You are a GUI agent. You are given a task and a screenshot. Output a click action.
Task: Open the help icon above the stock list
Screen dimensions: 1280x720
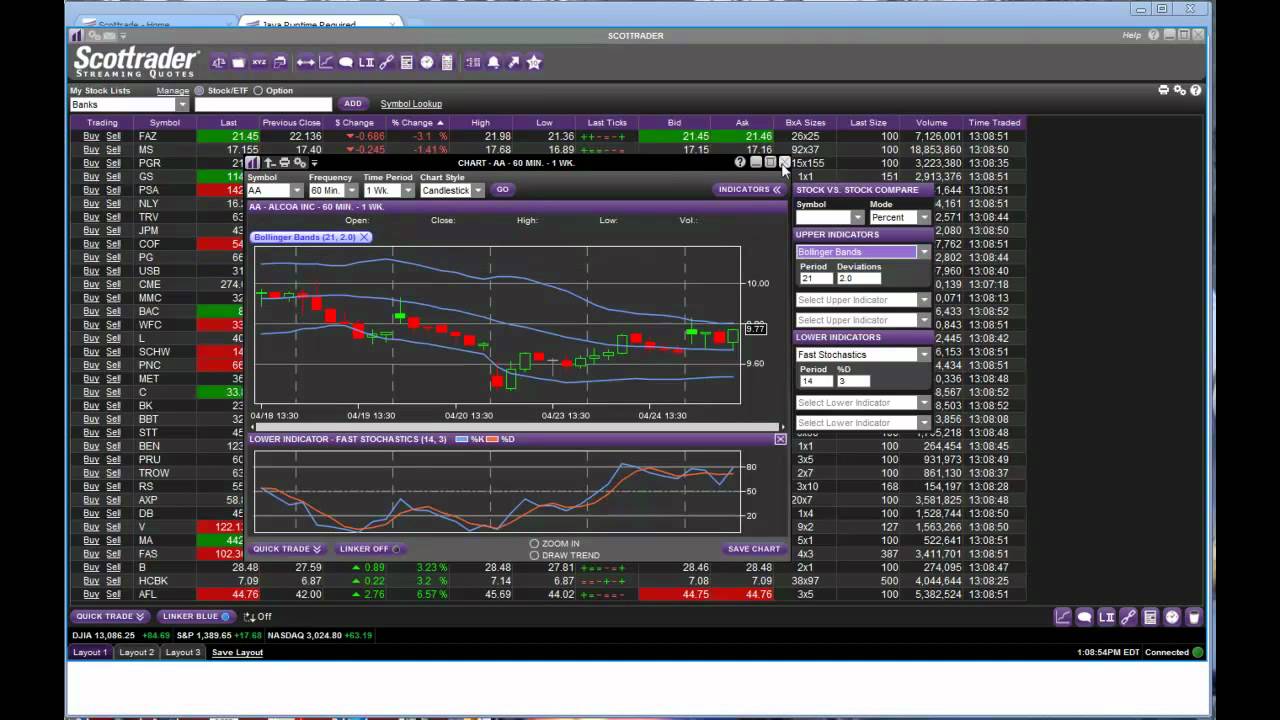[1196, 90]
